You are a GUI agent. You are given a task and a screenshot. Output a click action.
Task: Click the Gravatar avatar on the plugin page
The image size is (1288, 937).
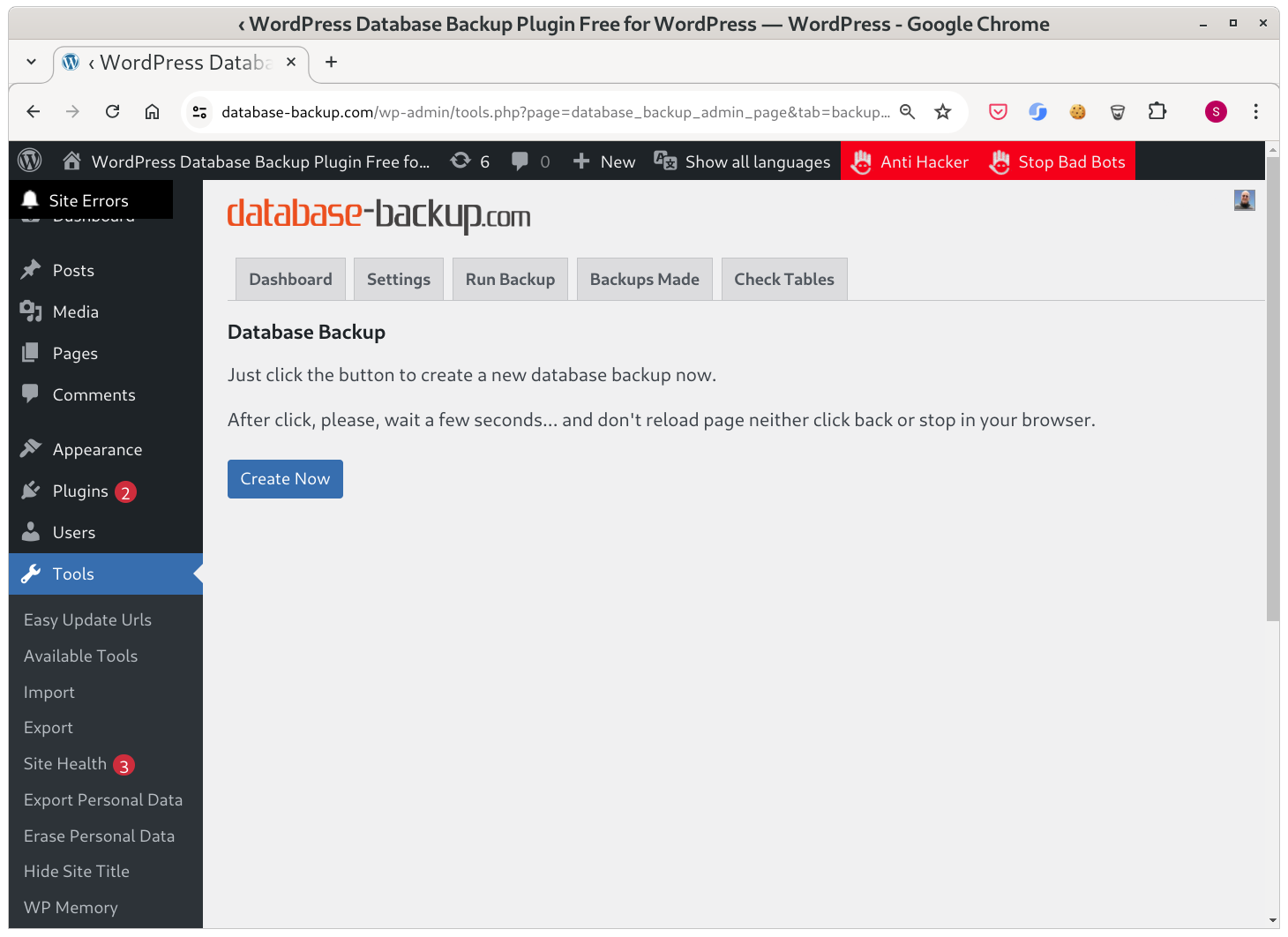point(1244,200)
